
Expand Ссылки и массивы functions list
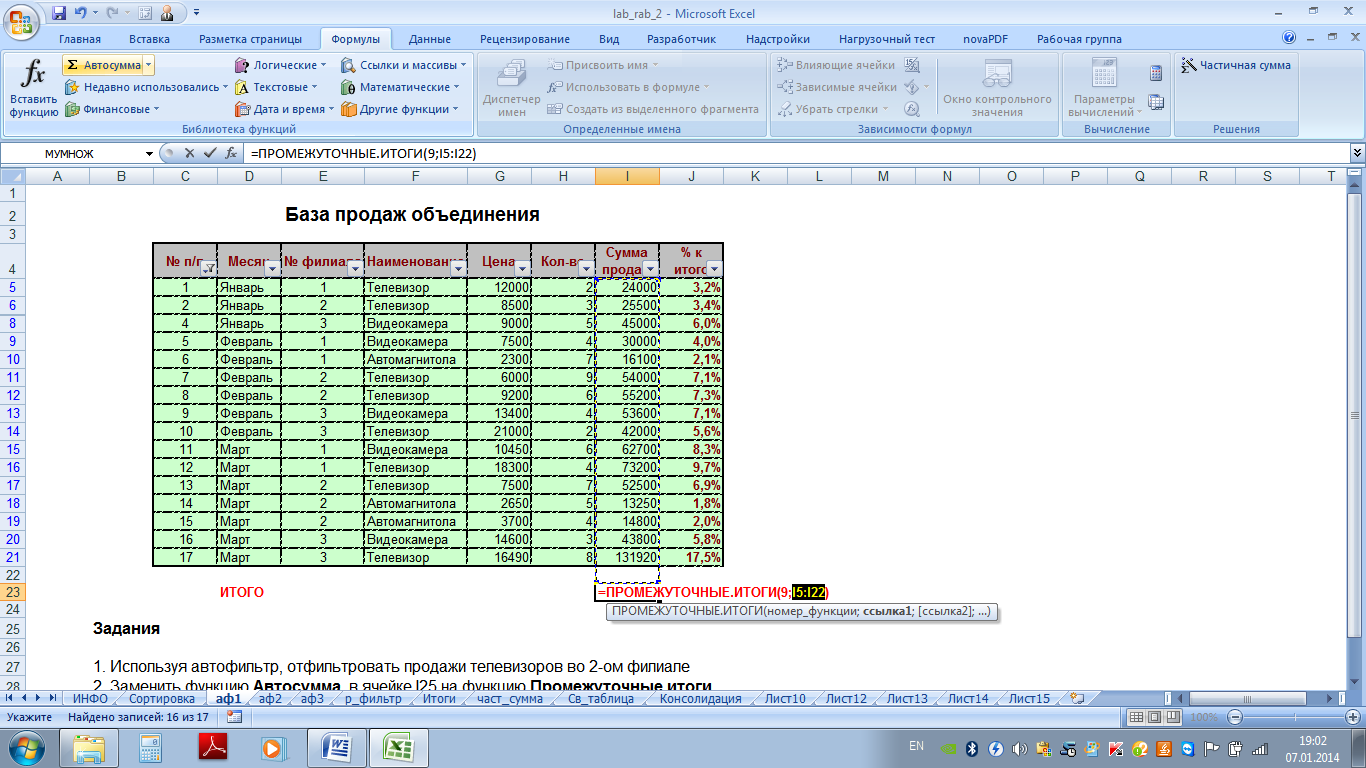pyautogui.click(x=403, y=65)
